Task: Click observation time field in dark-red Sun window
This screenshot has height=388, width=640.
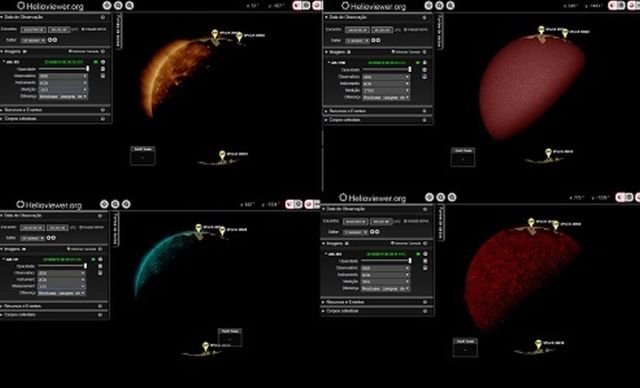Action: tap(382, 222)
